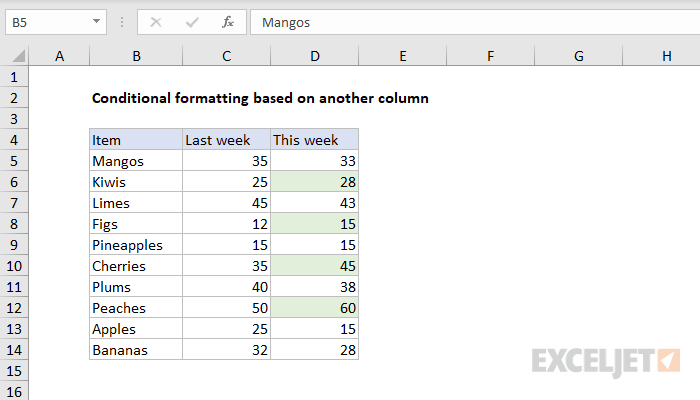Screen dimensions: 700x400
Task: Open the Insert Function fx dialog
Action: click(228, 21)
